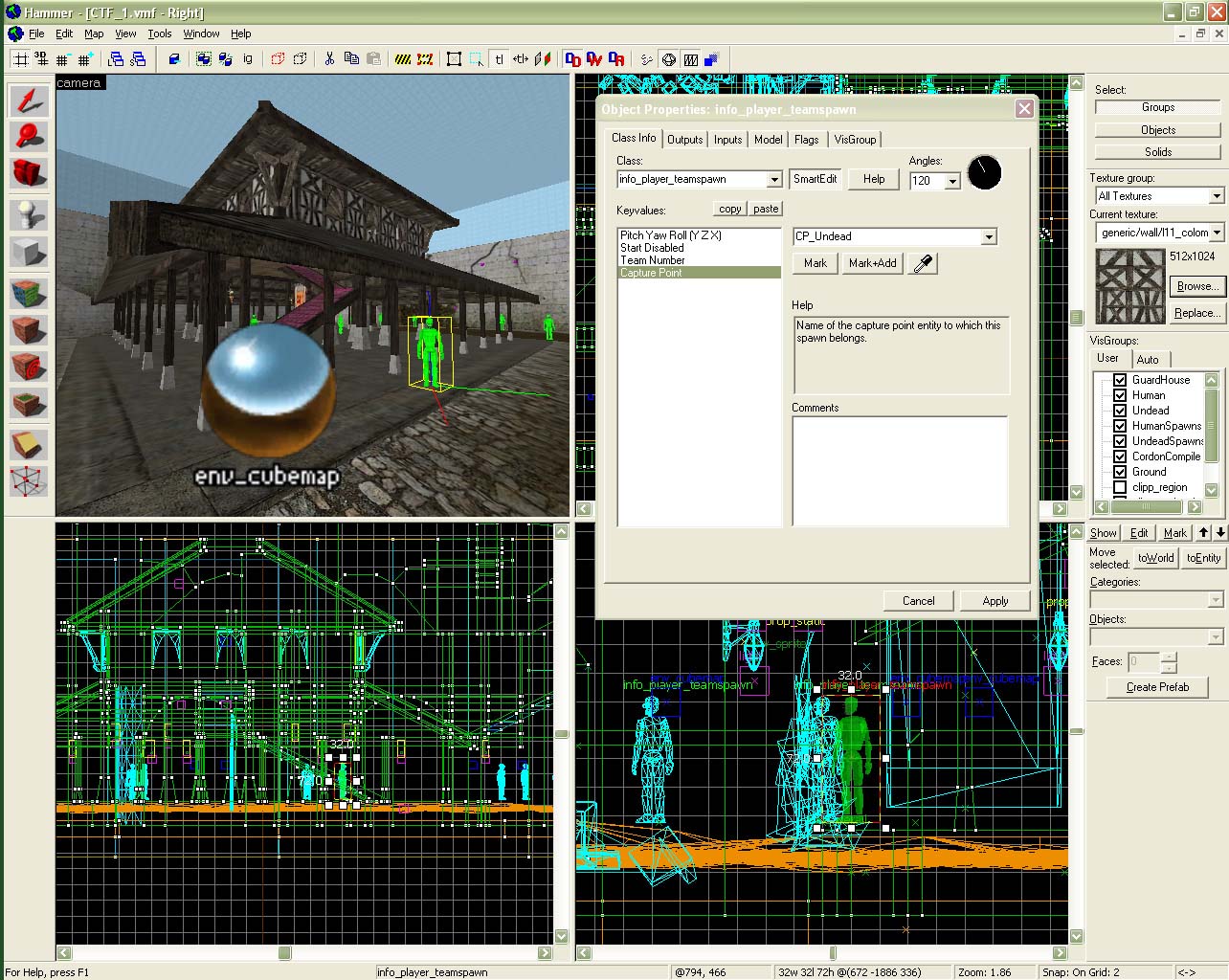Activate the Vertex manipulation tool
This screenshot has width=1229, height=980.
click(x=29, y=480)
